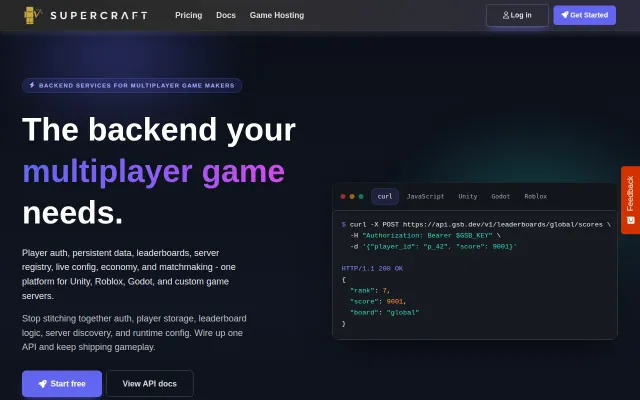Click the Authorization Bearer header line
This screenshot has height=400, width=640.
tap(425, 236)
